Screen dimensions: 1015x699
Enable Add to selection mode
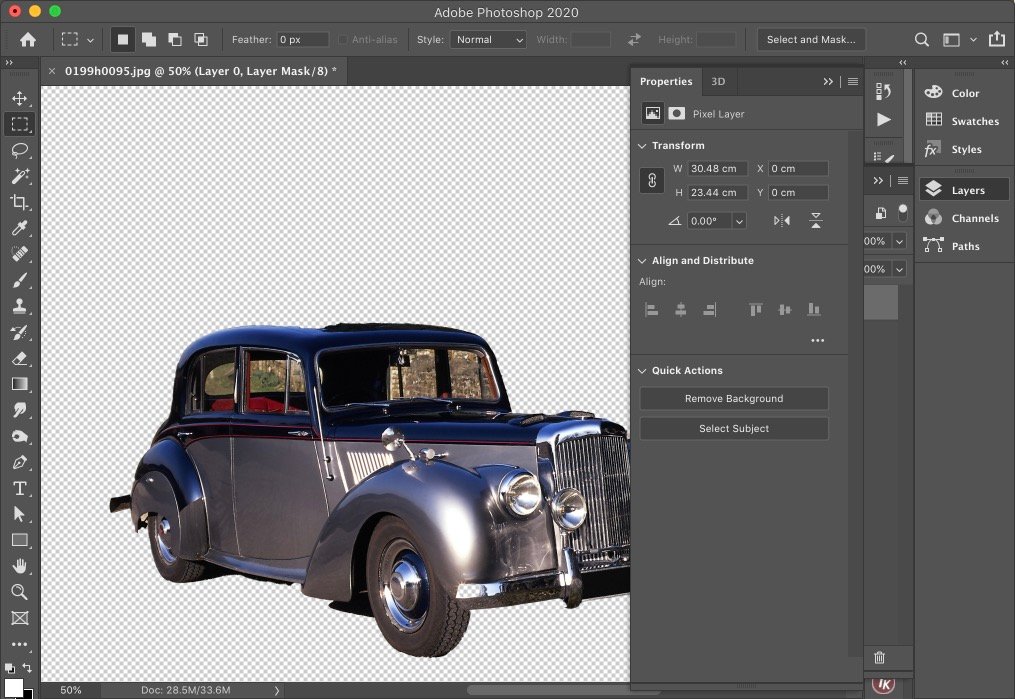149,39
